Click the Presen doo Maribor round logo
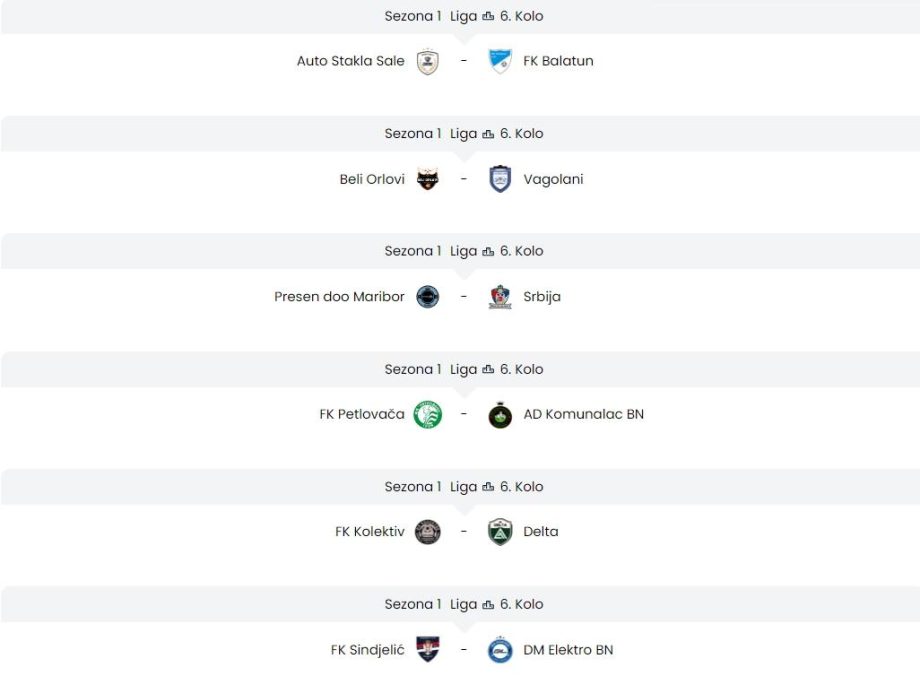Screen dimensions: 920x693 click(427, 297)
